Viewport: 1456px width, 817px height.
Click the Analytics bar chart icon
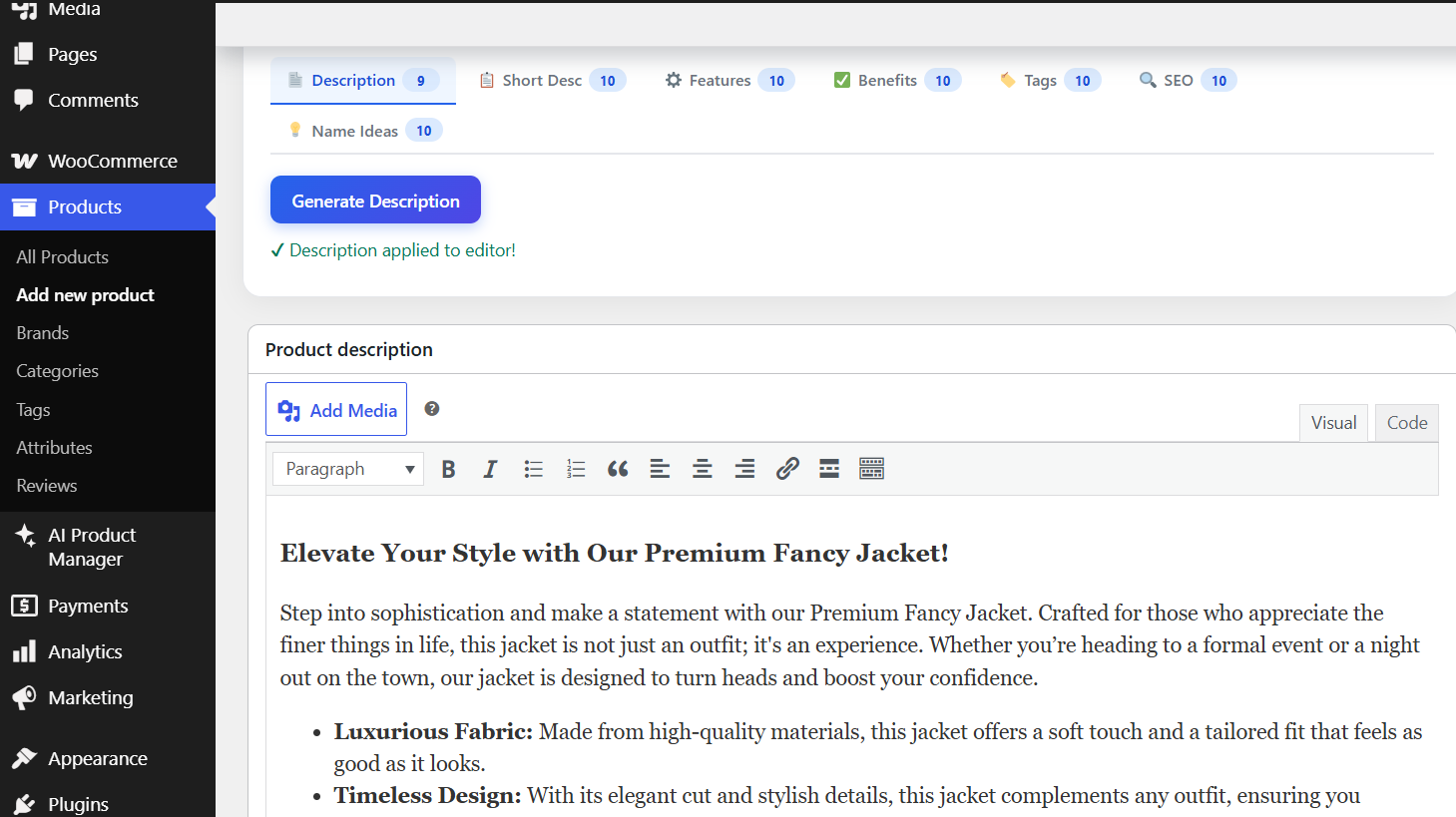[24, 651]
